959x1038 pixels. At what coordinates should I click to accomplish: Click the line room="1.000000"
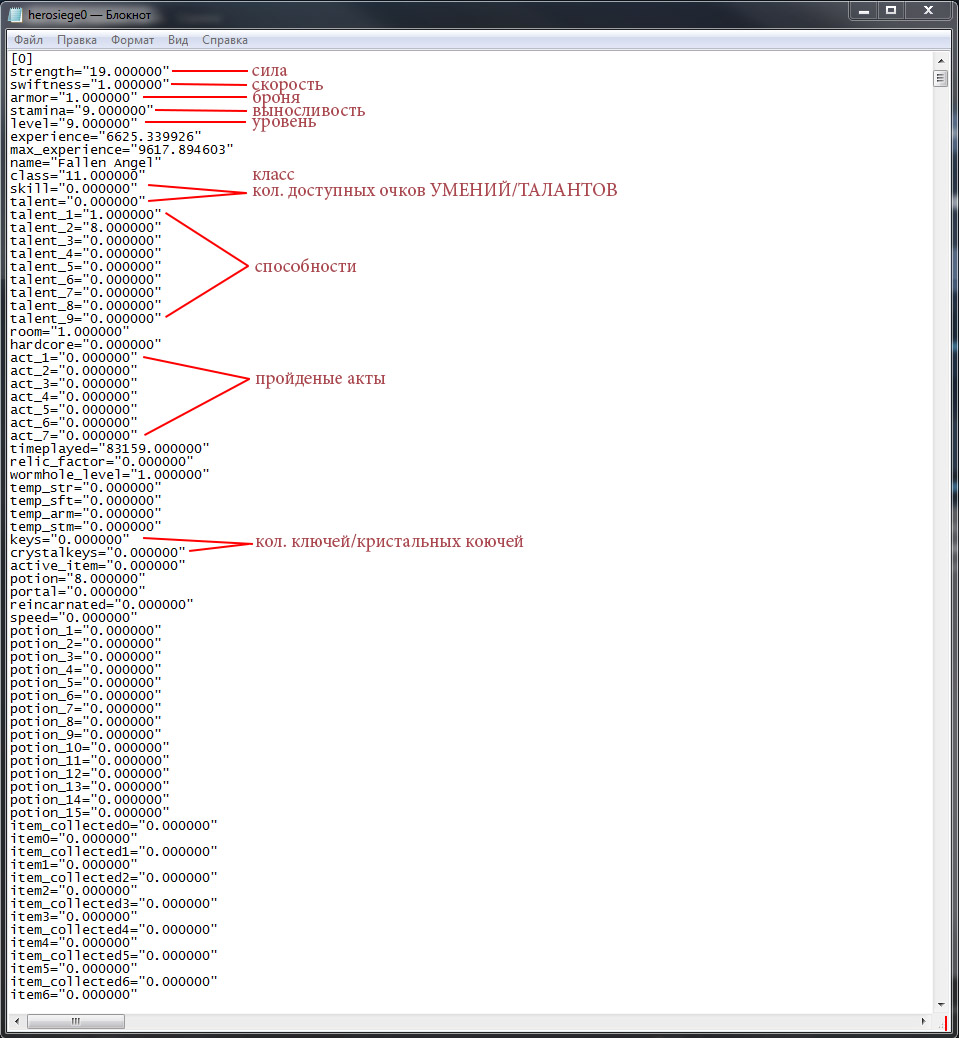coord(69,332)
